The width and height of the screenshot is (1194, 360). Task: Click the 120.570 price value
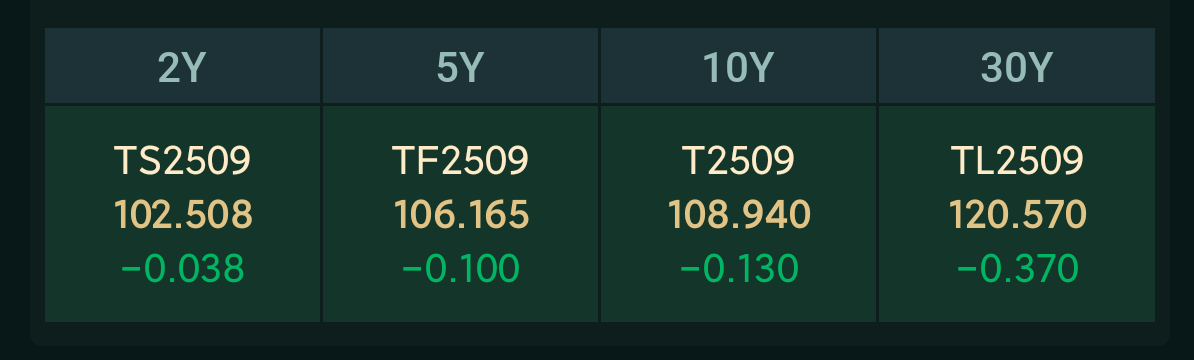(x=1017, y=215)
